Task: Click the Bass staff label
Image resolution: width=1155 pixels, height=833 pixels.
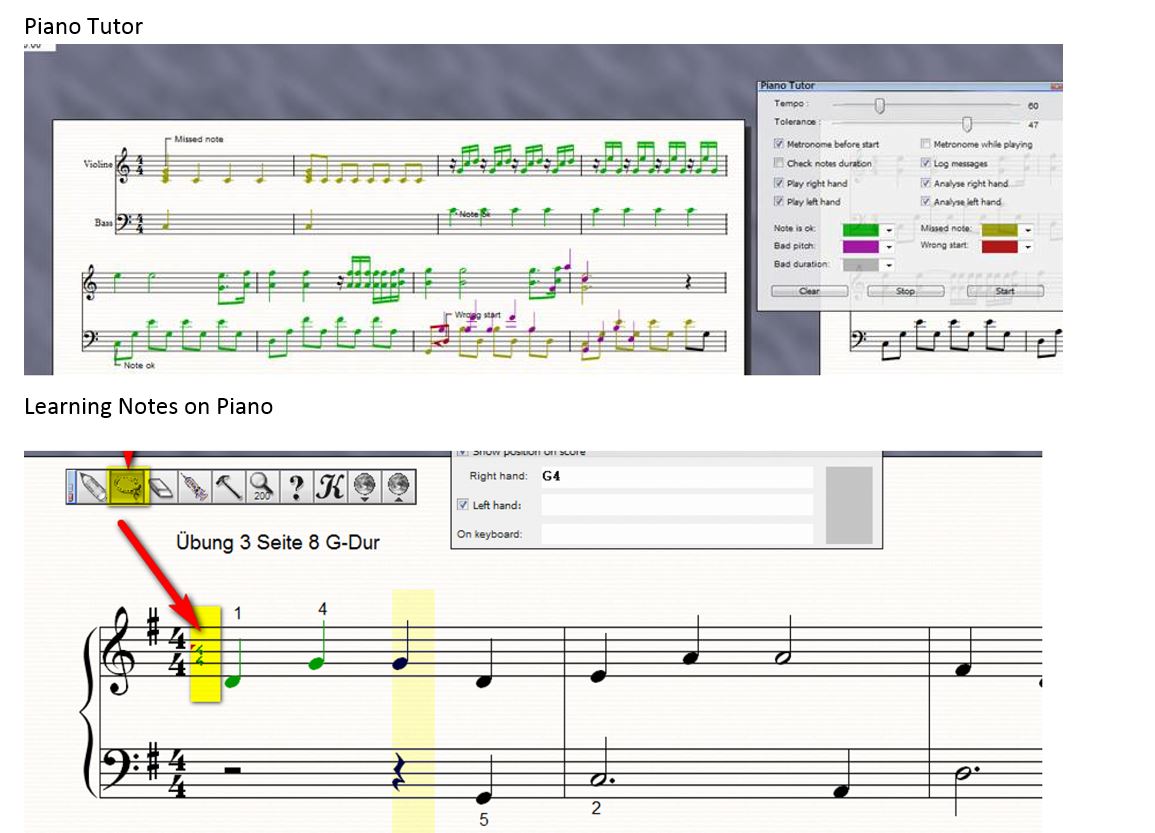Action: coord(103,222)
